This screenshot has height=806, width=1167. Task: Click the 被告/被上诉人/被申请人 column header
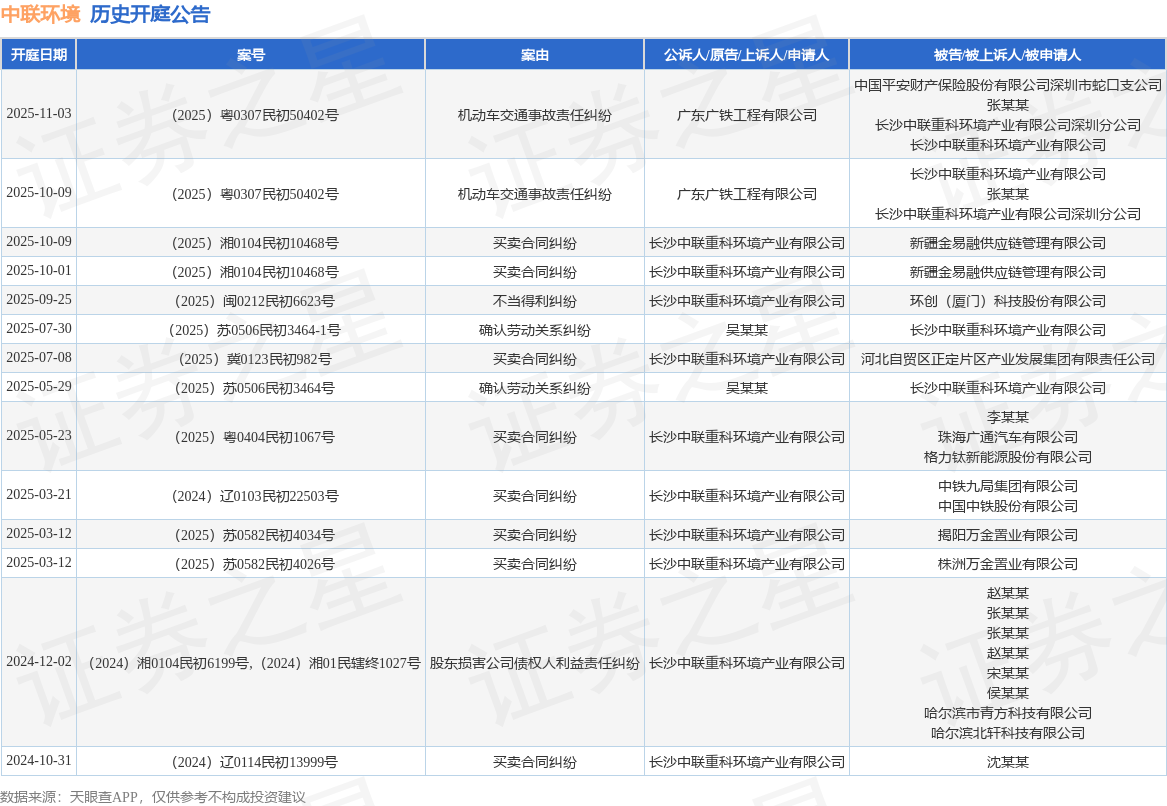point(1008,54)
